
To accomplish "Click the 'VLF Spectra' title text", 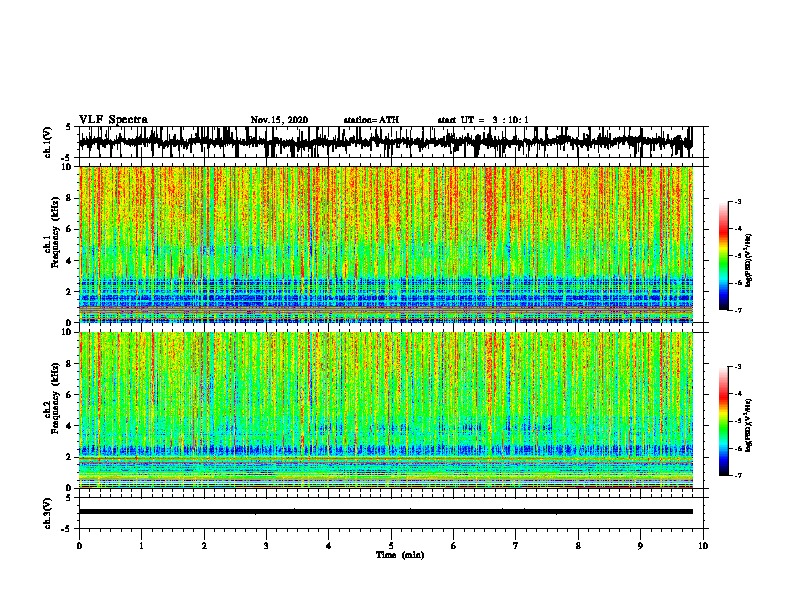I will point(113,120).
